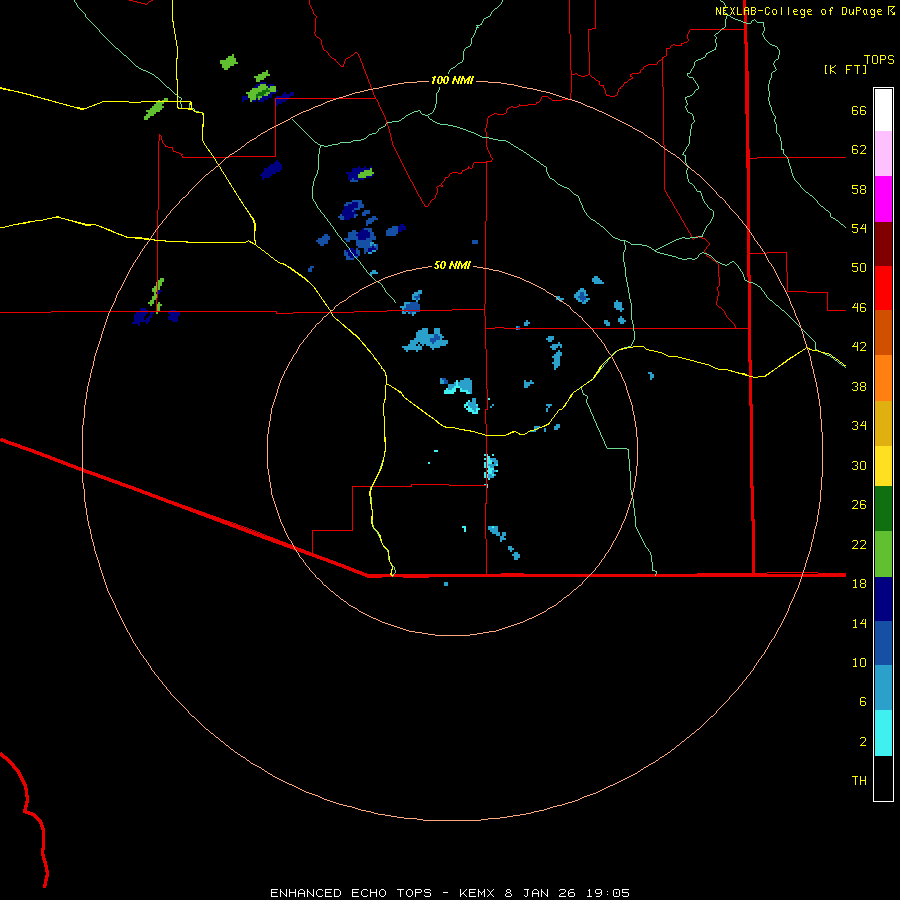Select the gold legend swatch
Image resolution: width=900 pixels, height=900 pixels.
click(x=883, y=424)
